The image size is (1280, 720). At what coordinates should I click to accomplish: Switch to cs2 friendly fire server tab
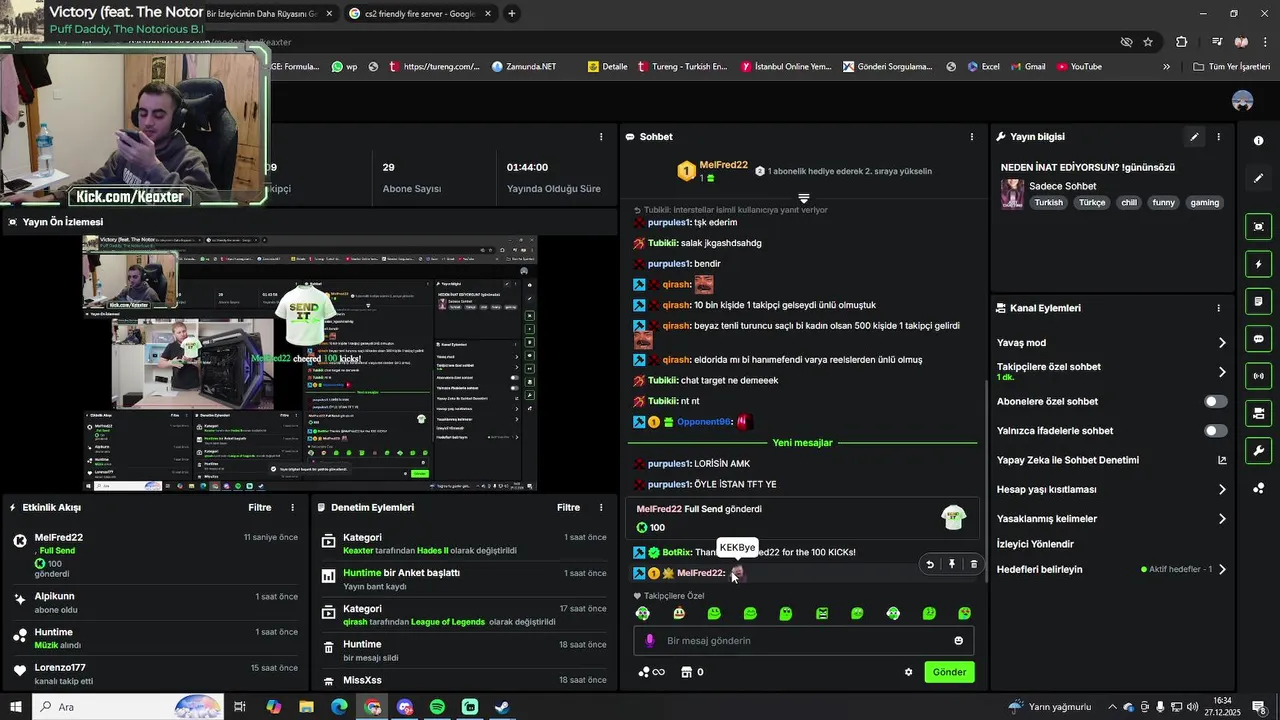point(418,14)
